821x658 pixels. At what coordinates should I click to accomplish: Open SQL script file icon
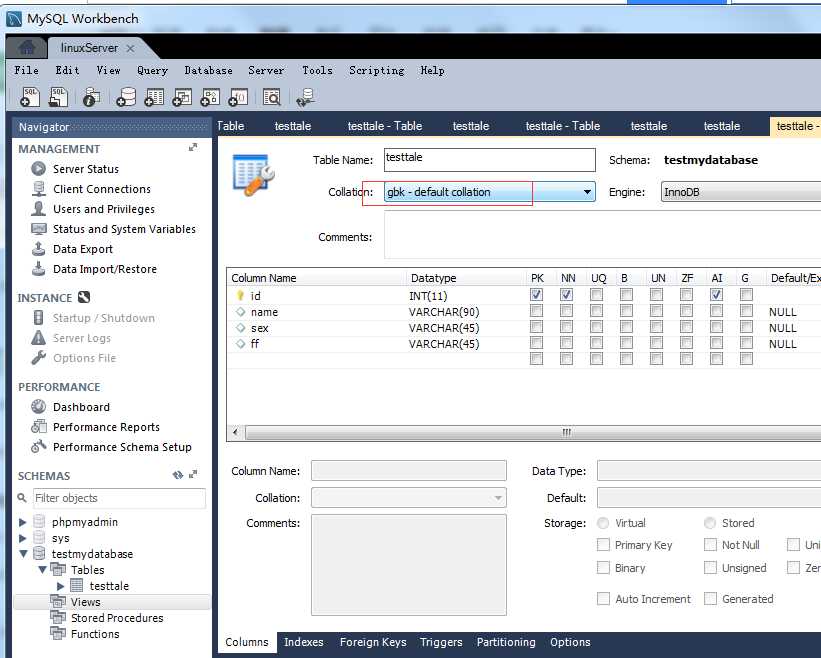[x=58, y=97]
